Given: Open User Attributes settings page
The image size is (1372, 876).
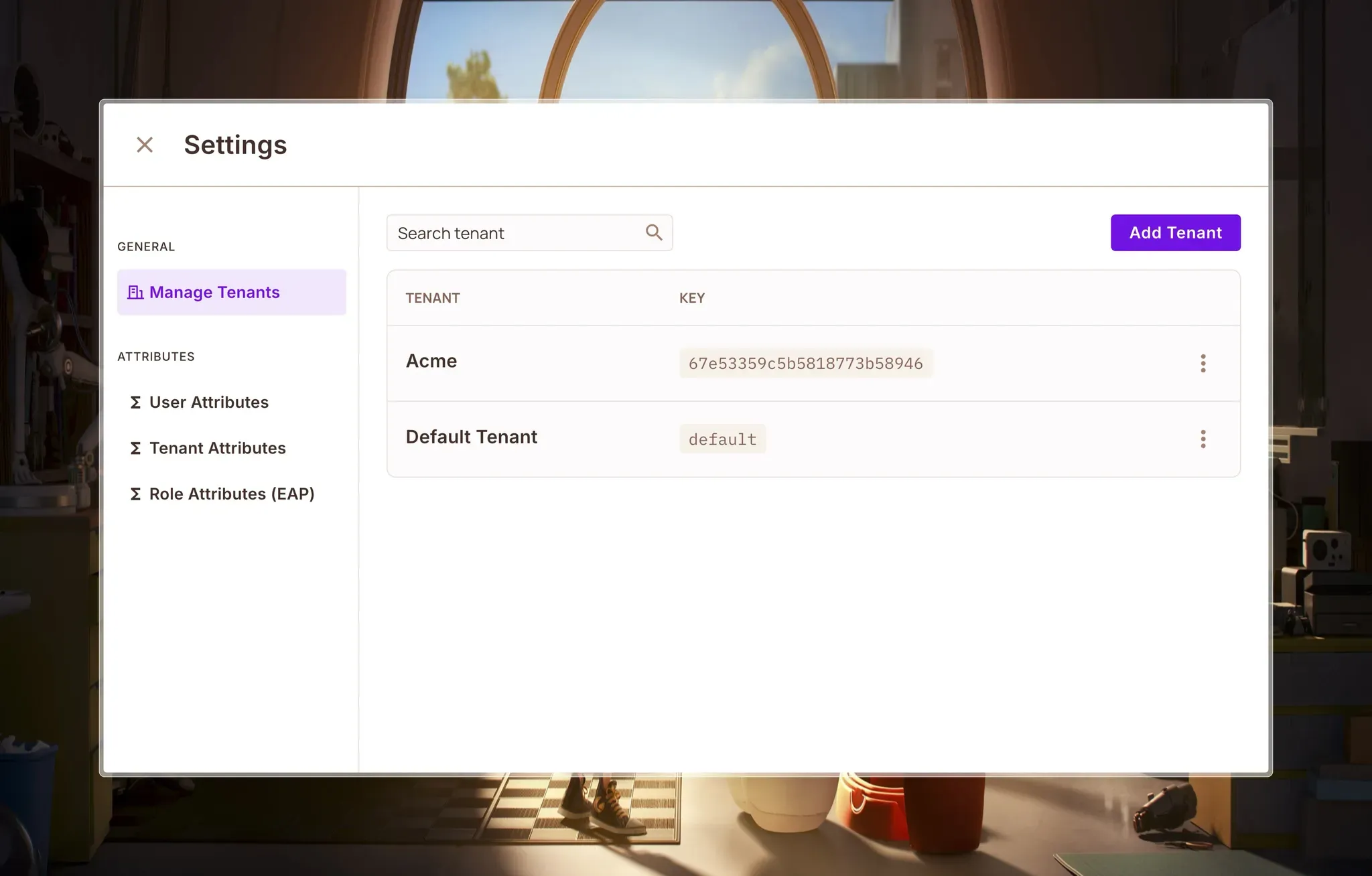Looking at the screenshot, I should click(x=209, y=402).
